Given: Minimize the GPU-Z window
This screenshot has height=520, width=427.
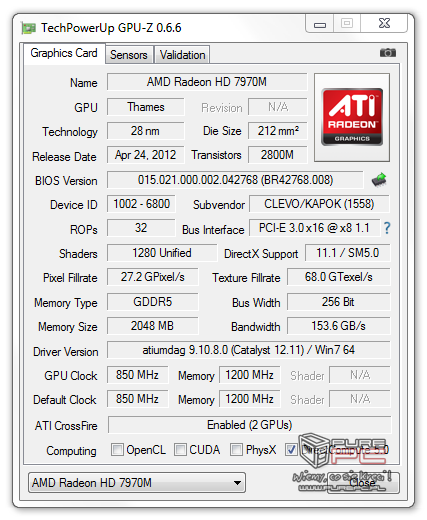Looking at the screenshot, I should pyautogui.click(x=320, y=24).
